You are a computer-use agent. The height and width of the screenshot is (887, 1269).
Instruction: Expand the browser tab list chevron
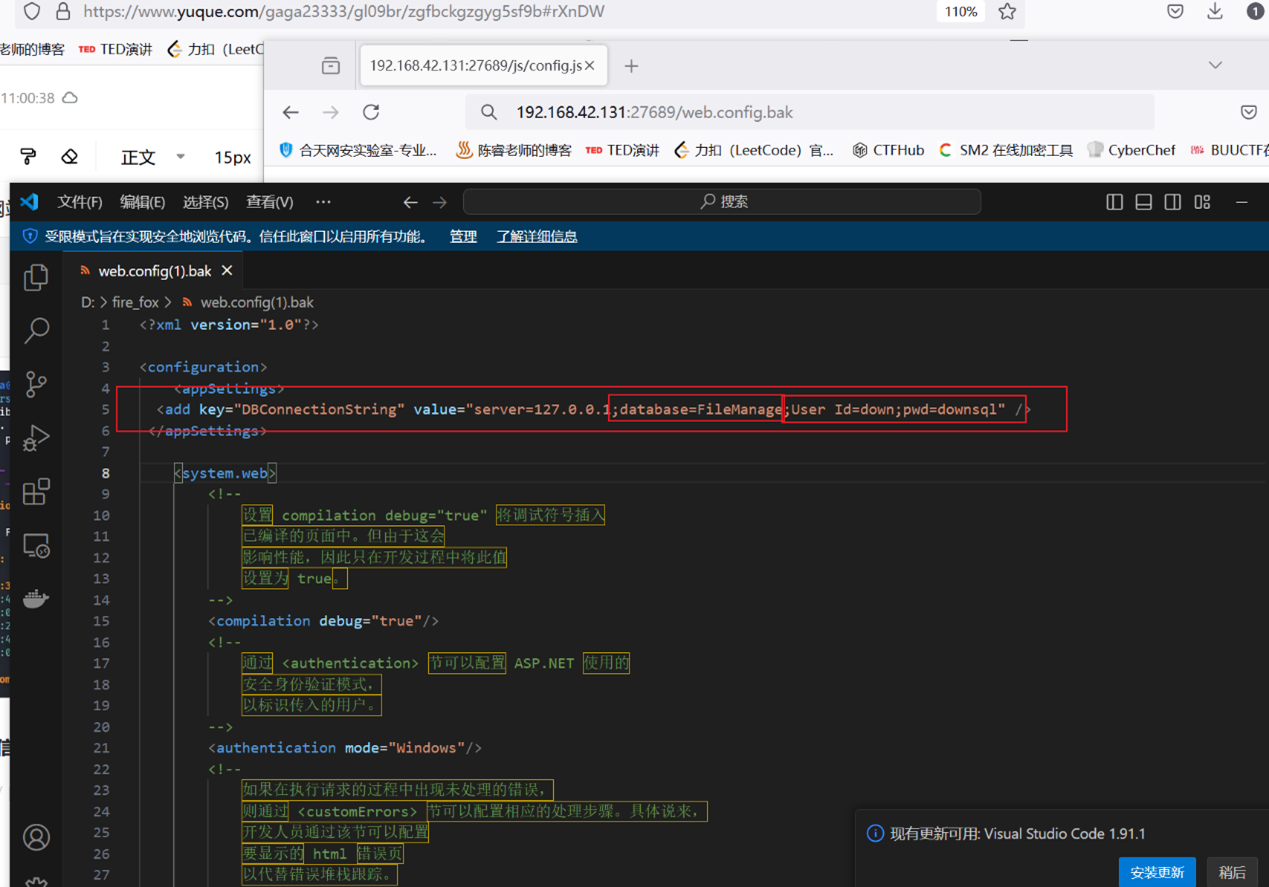coord(1215,65)
